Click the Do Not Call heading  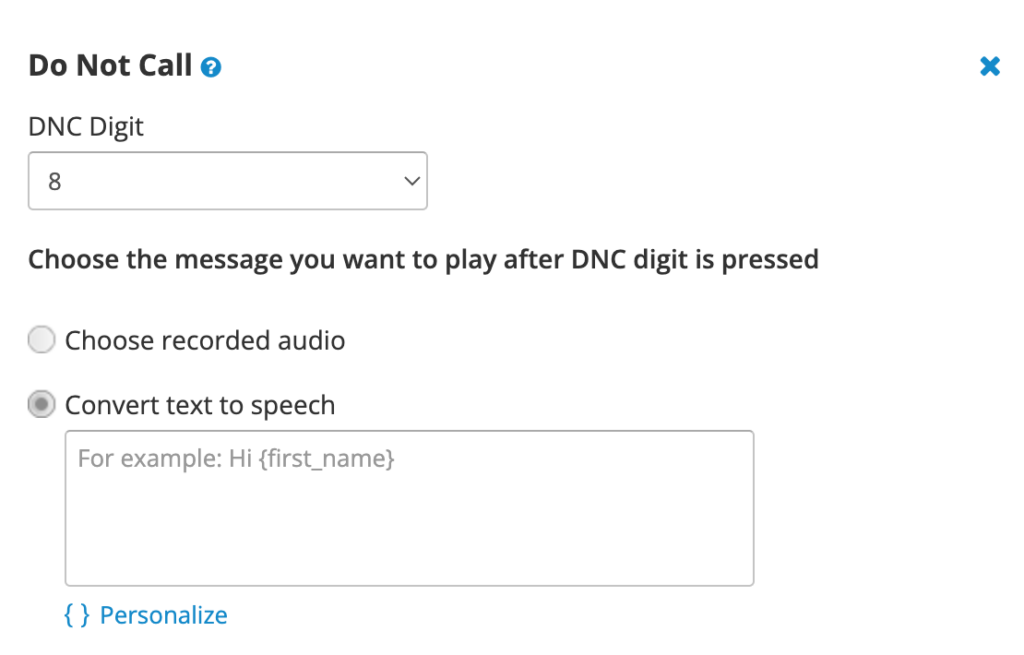[110, 65]
